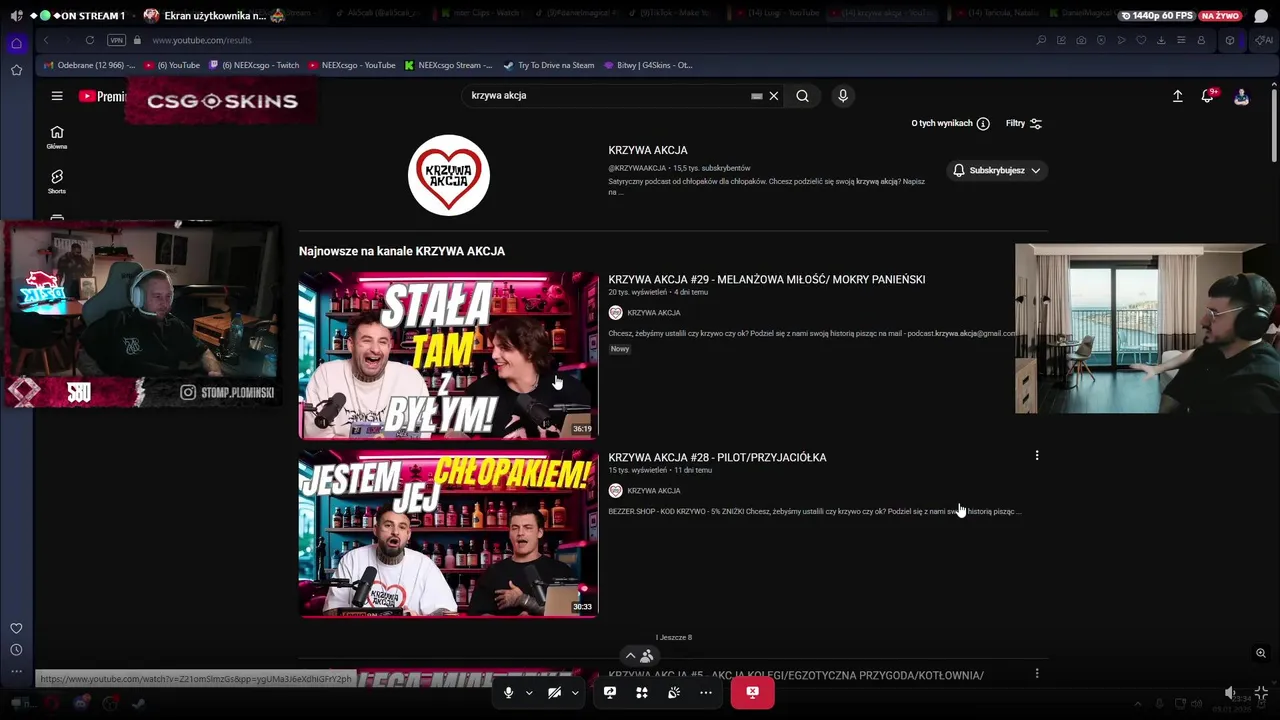Start voice search with microphone icon
The height and width of the screenshot is (720, 1280).
843,96
